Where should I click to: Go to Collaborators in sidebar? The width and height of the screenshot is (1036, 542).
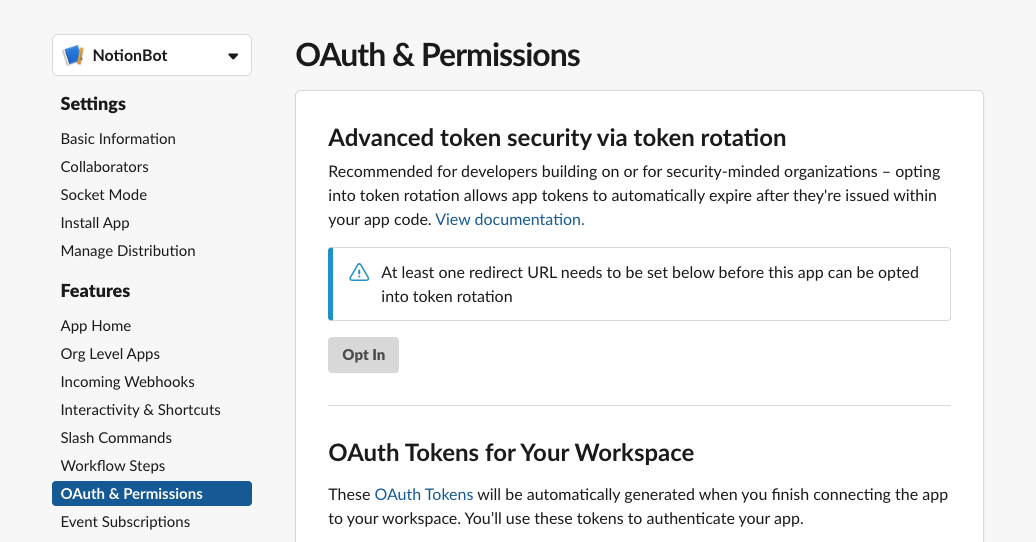coord(104,167)
